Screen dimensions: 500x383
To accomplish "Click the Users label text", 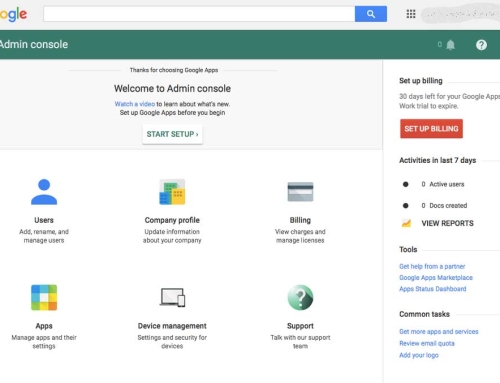I will (44, 220).
